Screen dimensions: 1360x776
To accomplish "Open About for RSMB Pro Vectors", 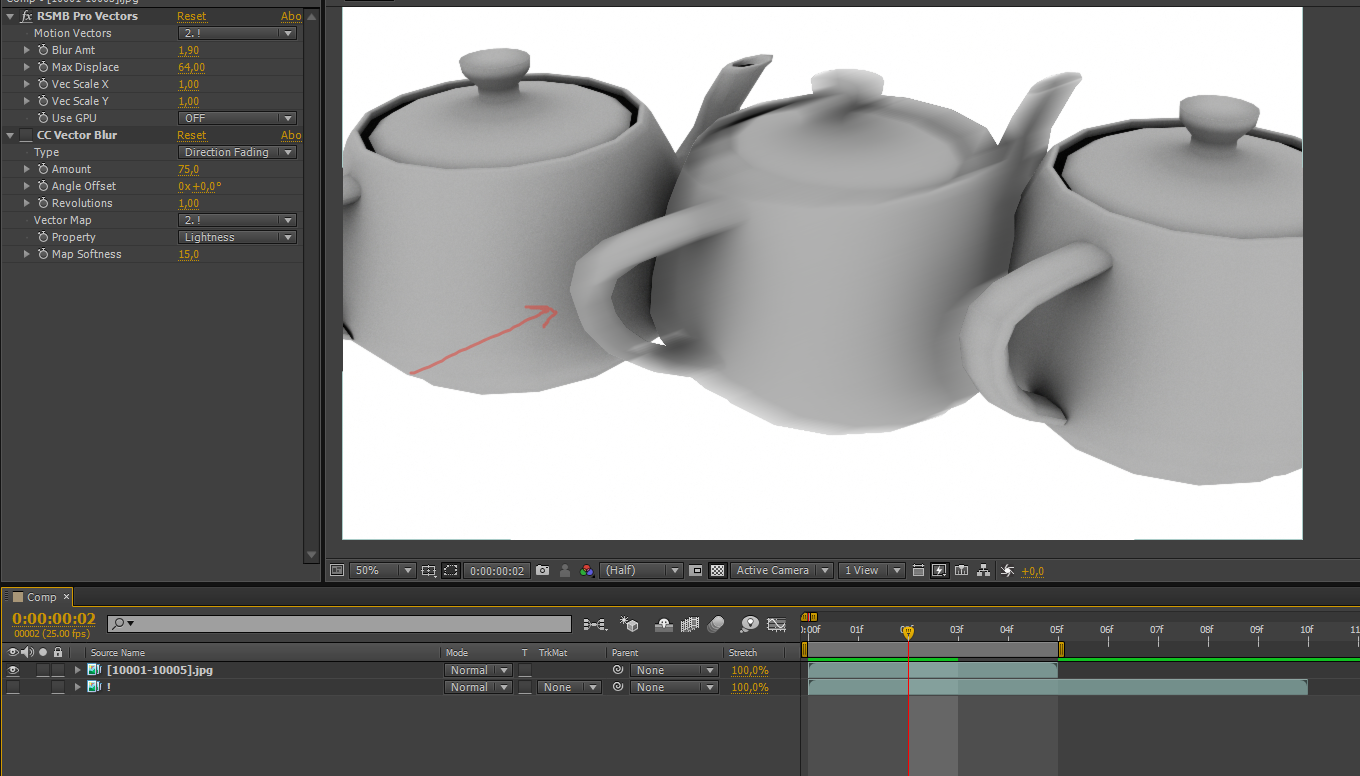I will pos(291,16).
